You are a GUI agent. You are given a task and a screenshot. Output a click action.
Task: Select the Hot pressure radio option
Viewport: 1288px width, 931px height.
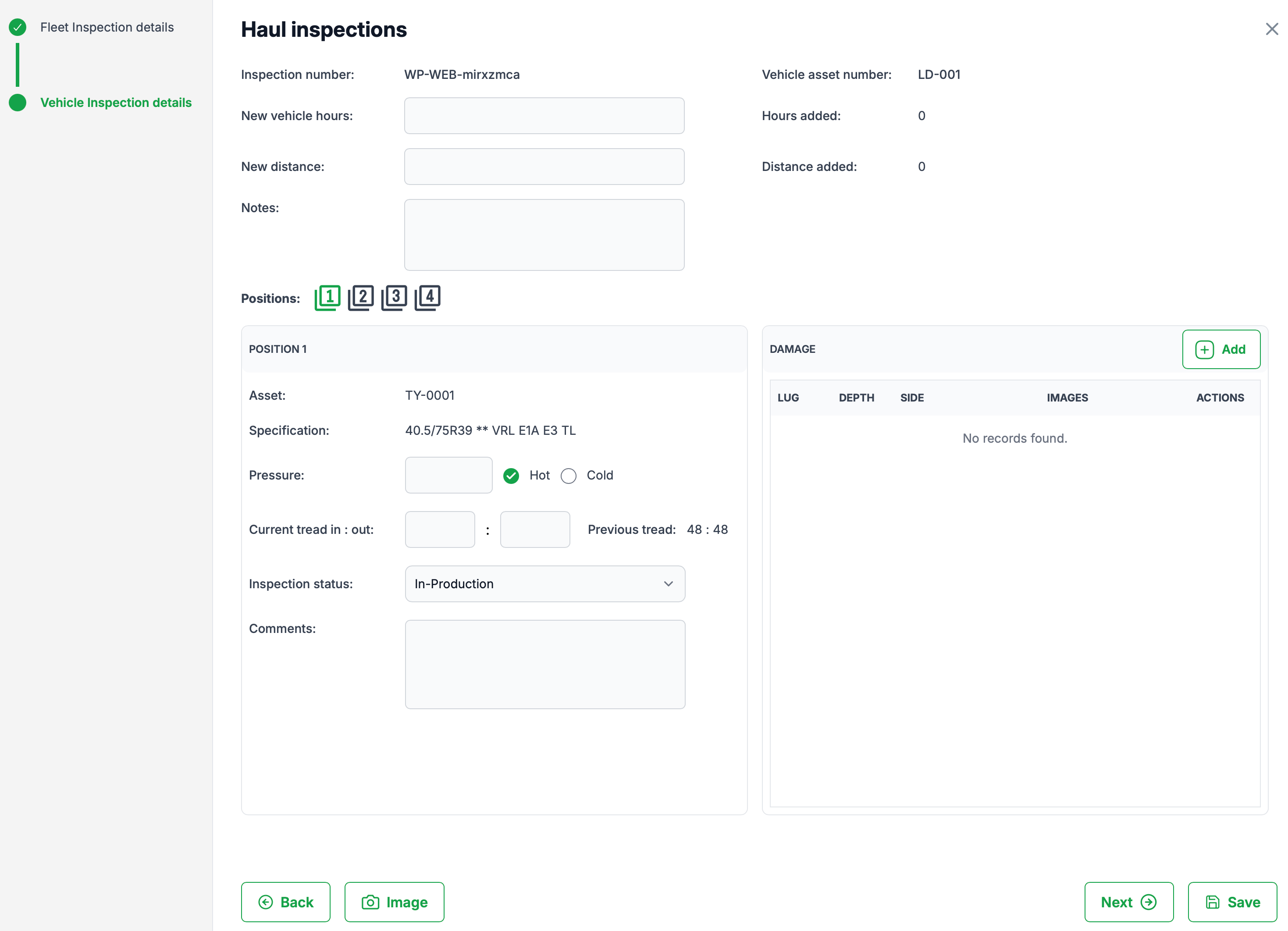click(x=511, y=476)
